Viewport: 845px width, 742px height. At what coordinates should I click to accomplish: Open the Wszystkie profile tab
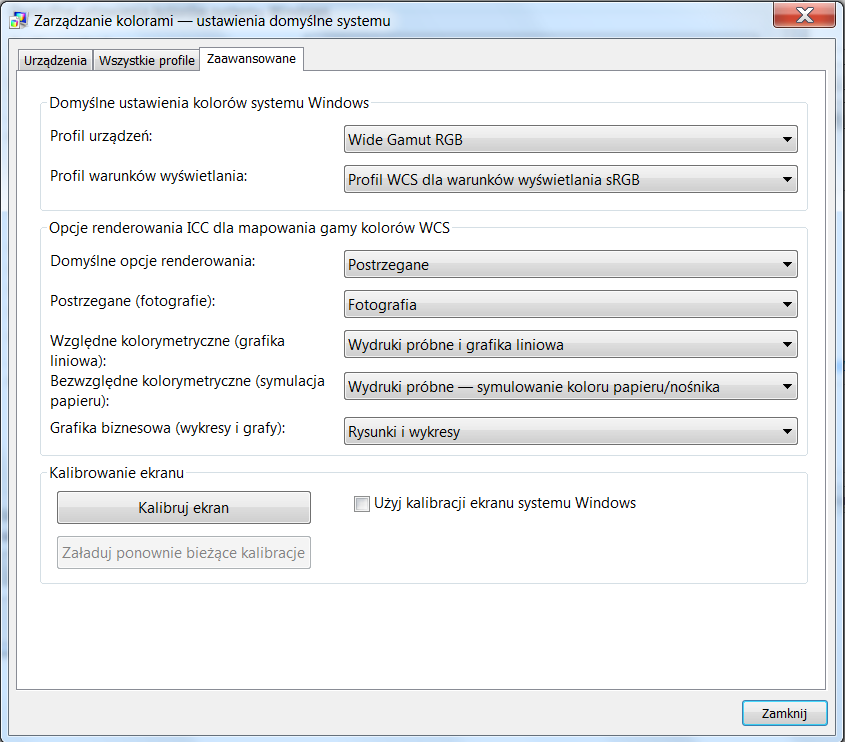click(x=147, y=61)
